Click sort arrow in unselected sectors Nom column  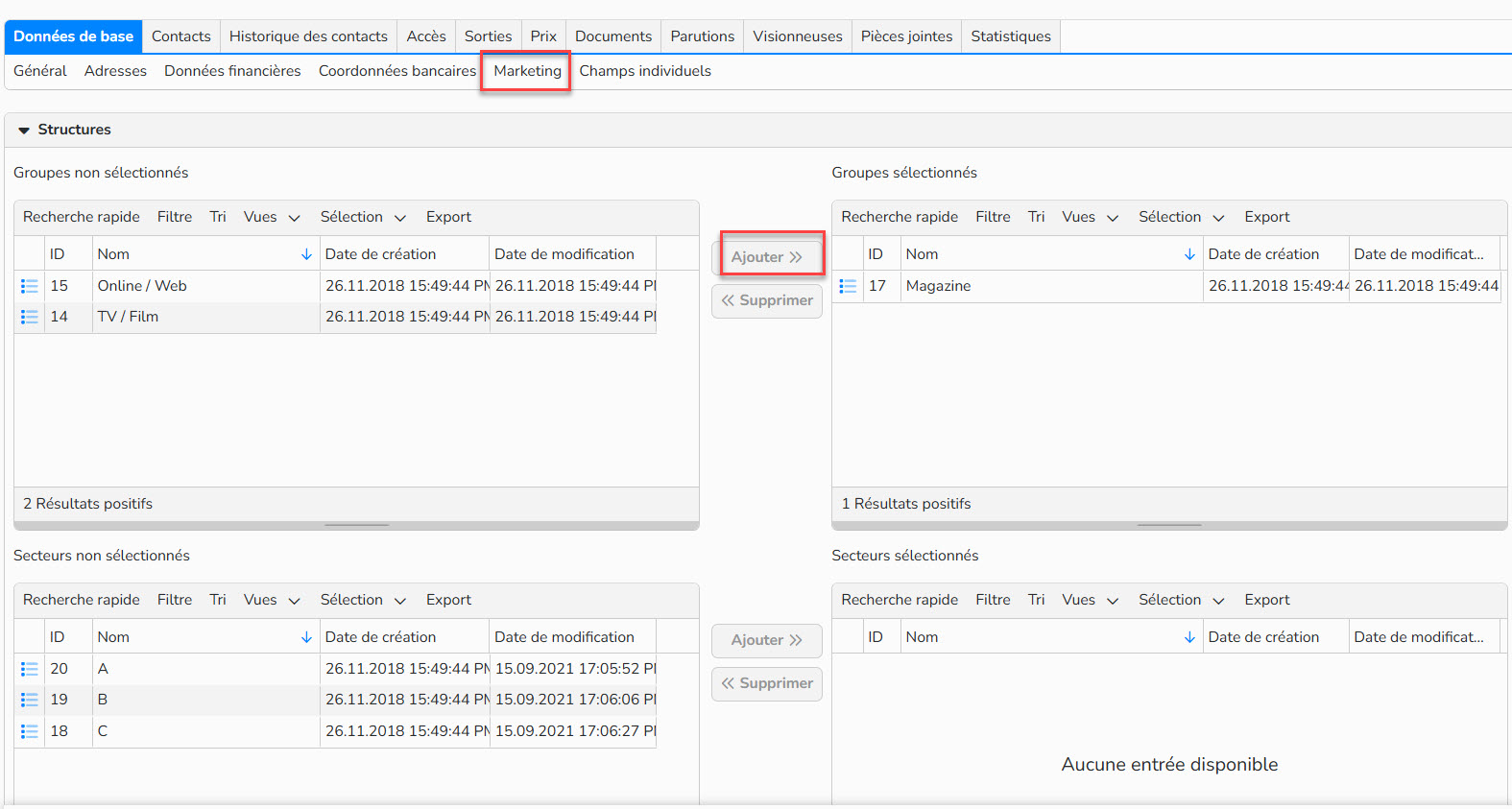(x=306, y=637)
